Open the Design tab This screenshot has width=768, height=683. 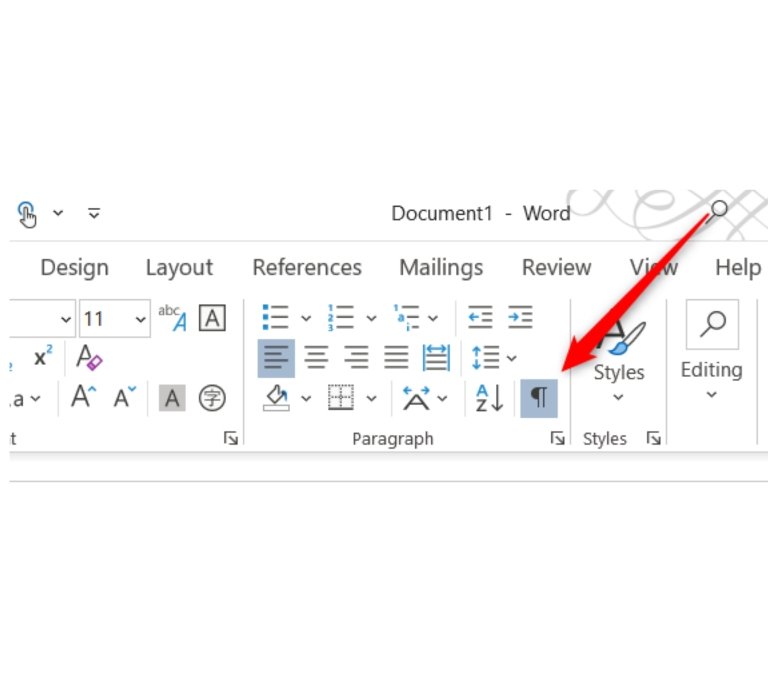pos(74,268)
